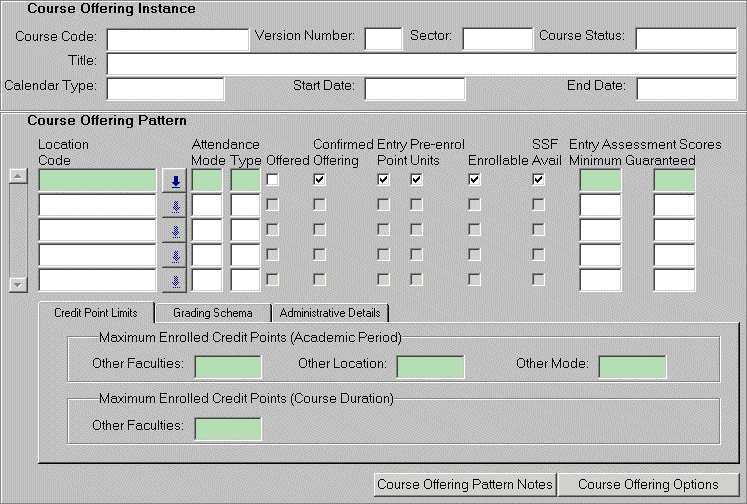
Task: Click the second row Location Code lookup arrow
Action: 174,206
